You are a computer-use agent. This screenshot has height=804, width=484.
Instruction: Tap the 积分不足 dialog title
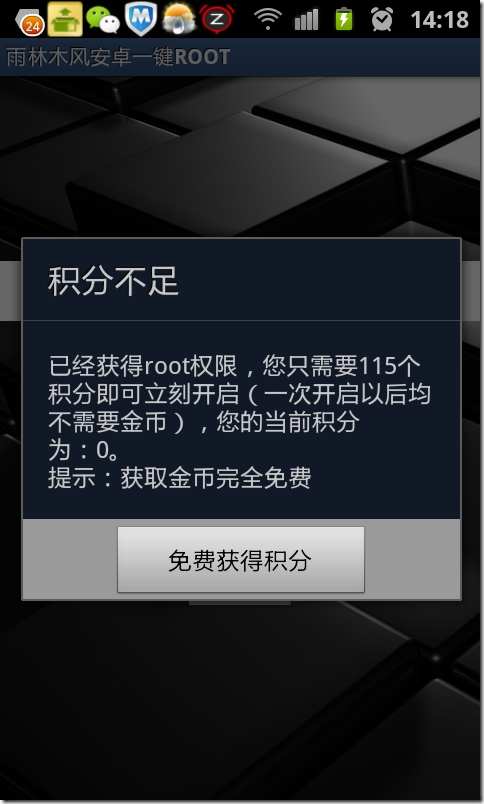click(x=113, y=282)
